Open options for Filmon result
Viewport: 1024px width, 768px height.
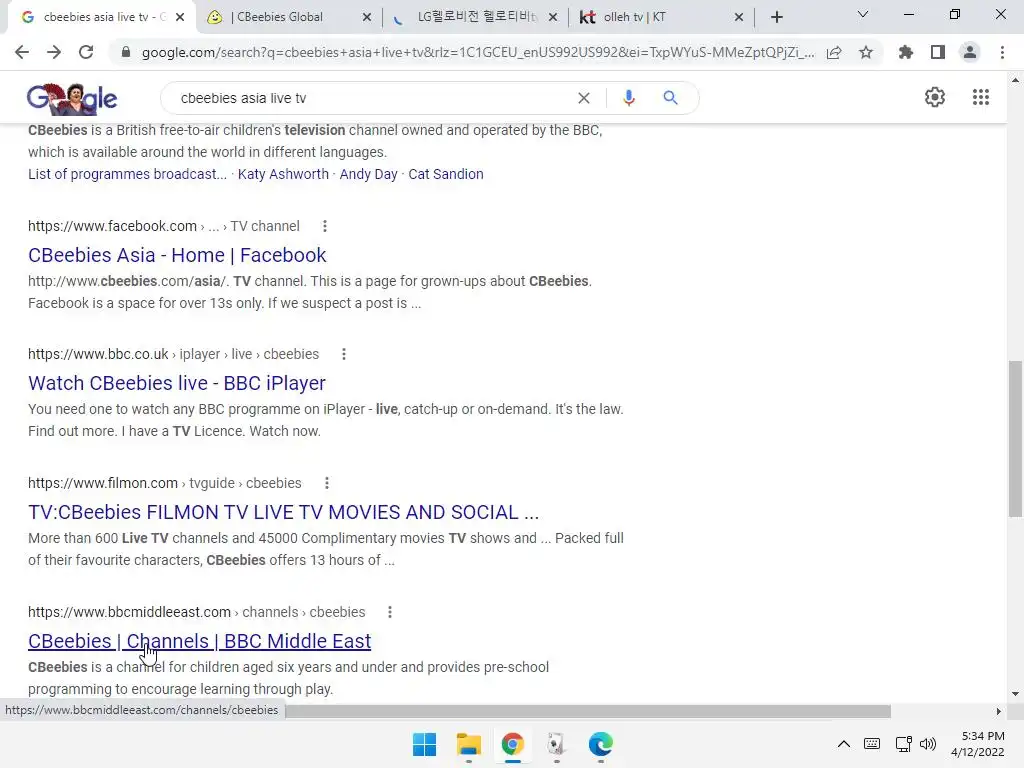pos(327,483)
